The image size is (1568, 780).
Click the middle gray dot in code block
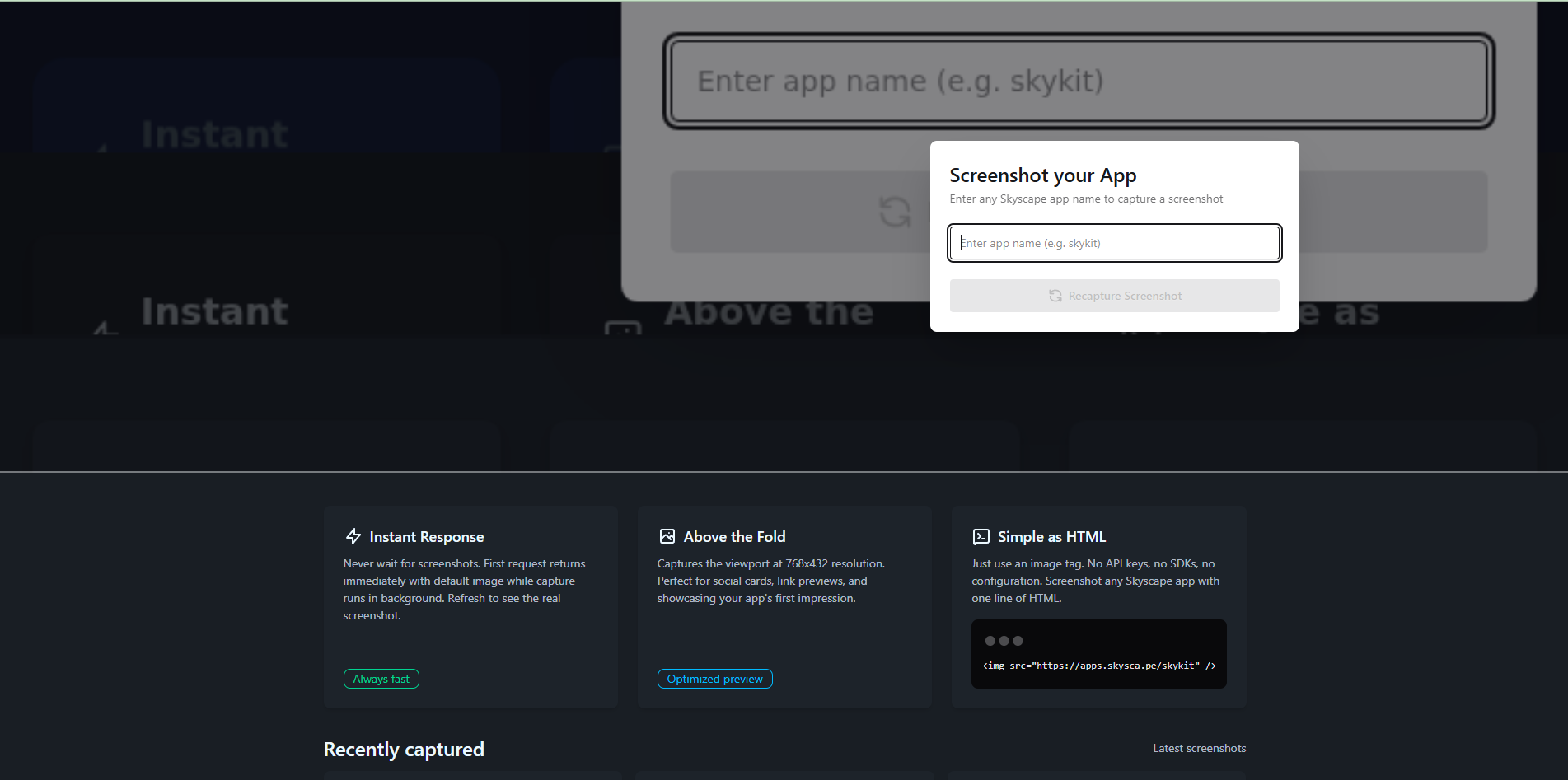tap(1004, 641)
